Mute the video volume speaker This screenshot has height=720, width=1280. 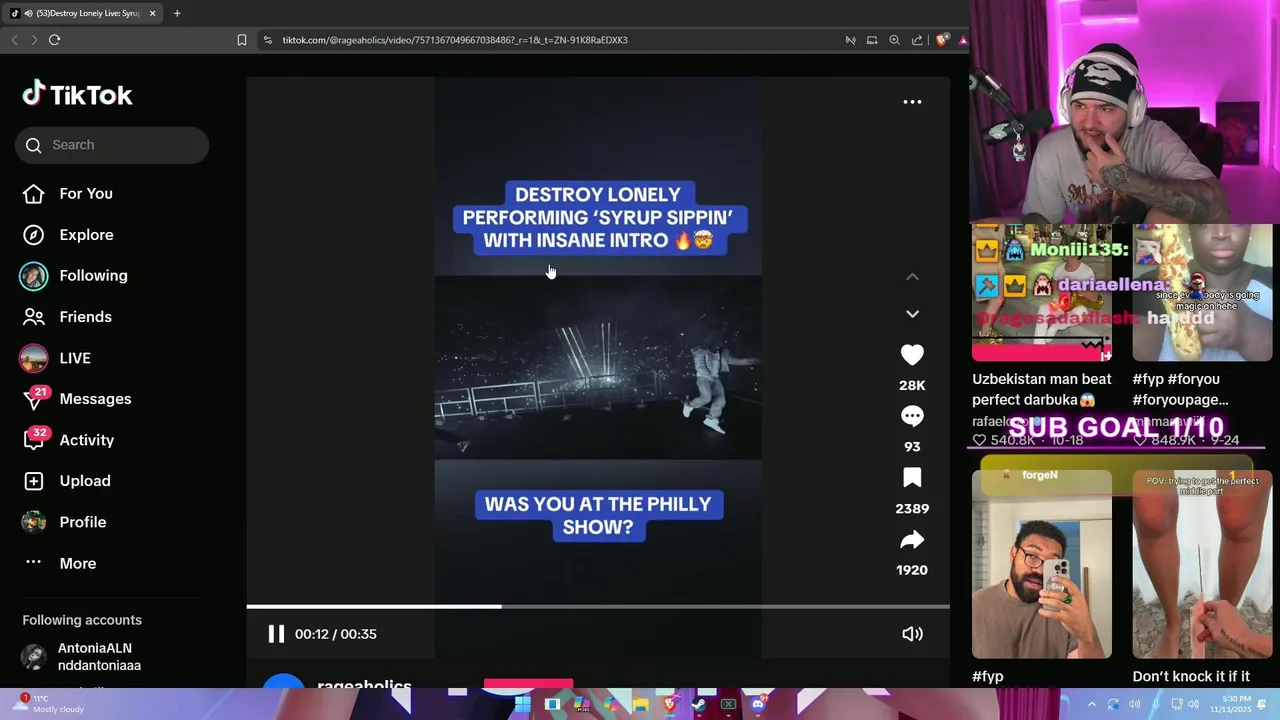point(912,634)
